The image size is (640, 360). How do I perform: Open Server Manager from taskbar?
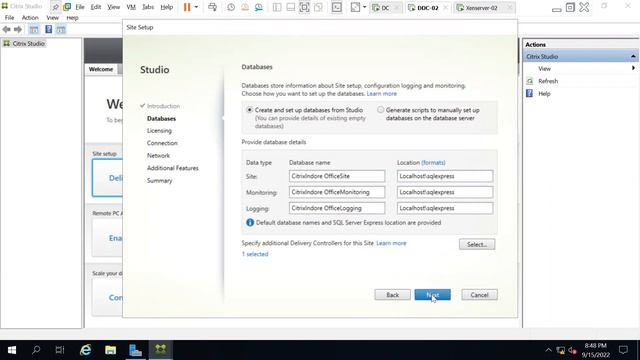[135, 350]
